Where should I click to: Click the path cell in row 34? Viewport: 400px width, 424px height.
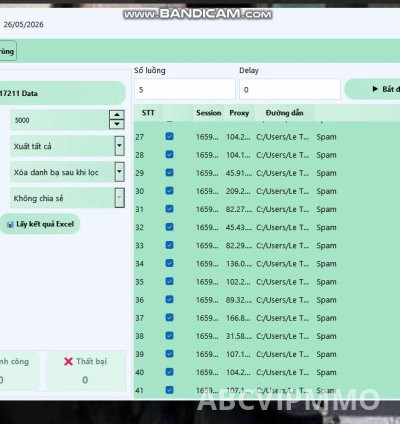click(x=282, y=264)
